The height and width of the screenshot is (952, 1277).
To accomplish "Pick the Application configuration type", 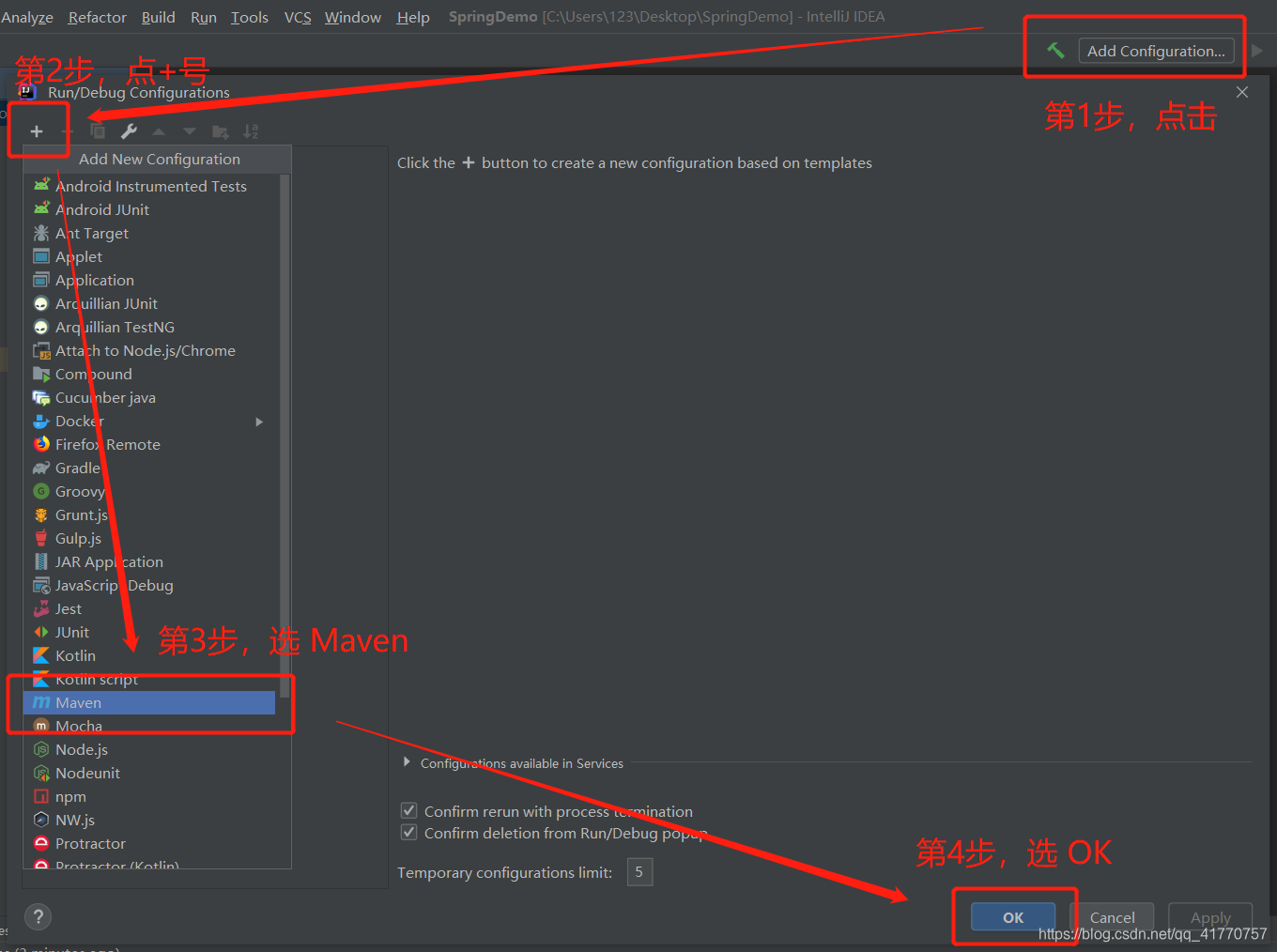I will point(150,280).
